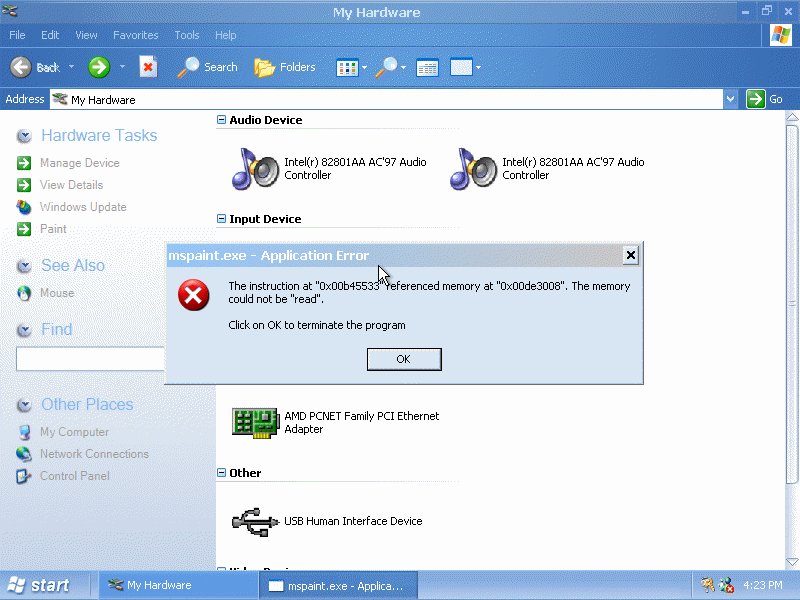Screen dimensions: 800x600
Task: Collapse the See Also panel
Action: 24,266
